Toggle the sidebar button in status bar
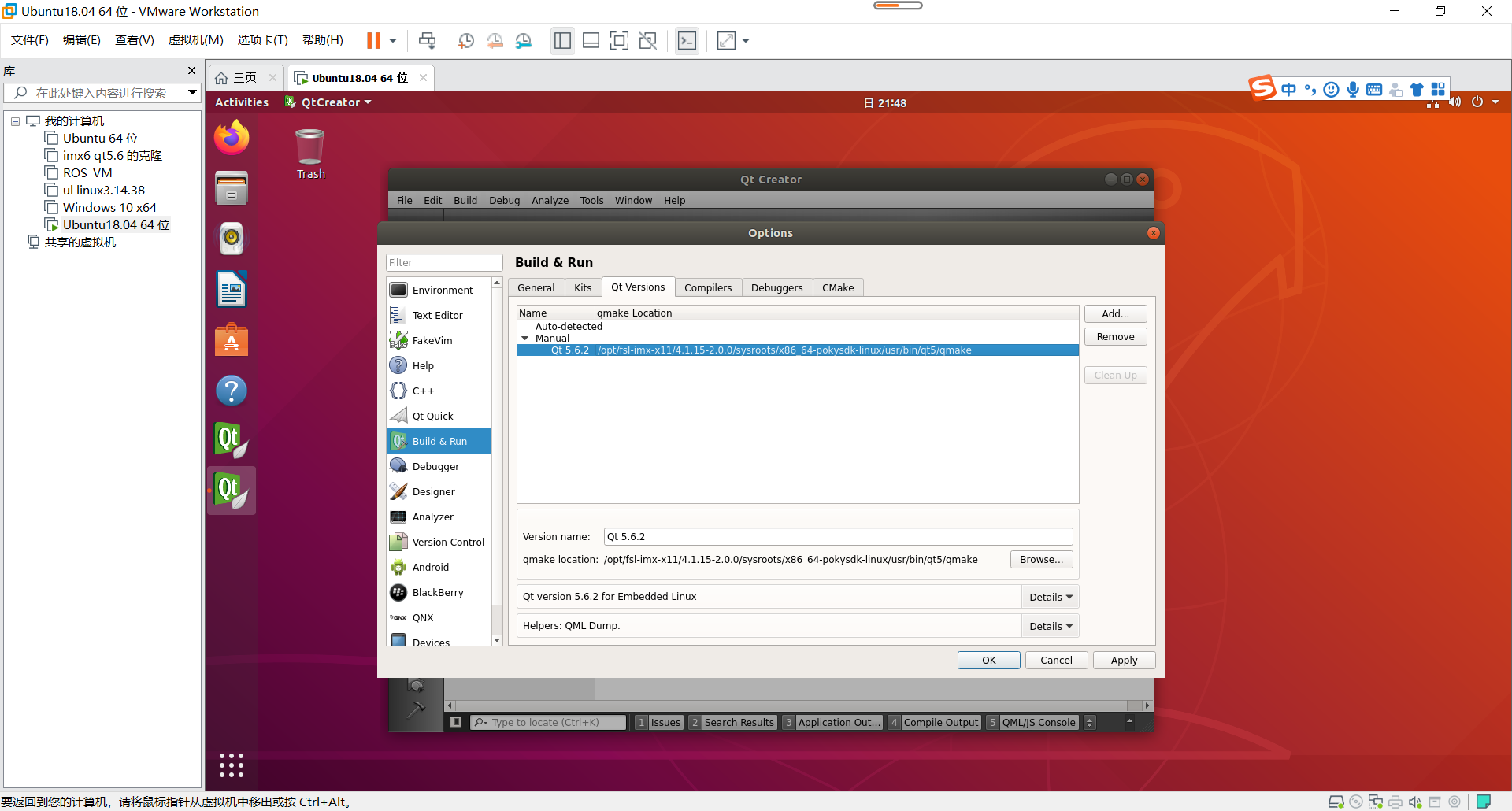1512x811 pixels. click(455, 722)
